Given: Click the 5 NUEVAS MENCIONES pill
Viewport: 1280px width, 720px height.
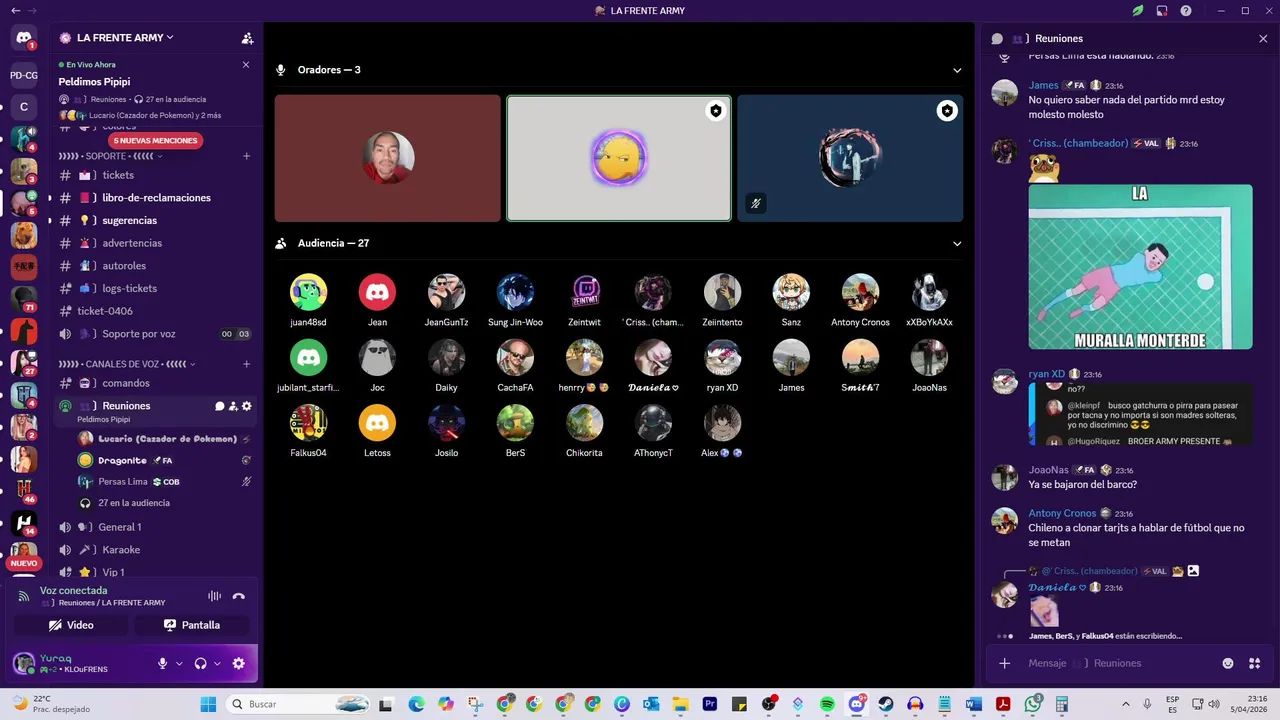Looking at the screenshot, I should point(156,141).
